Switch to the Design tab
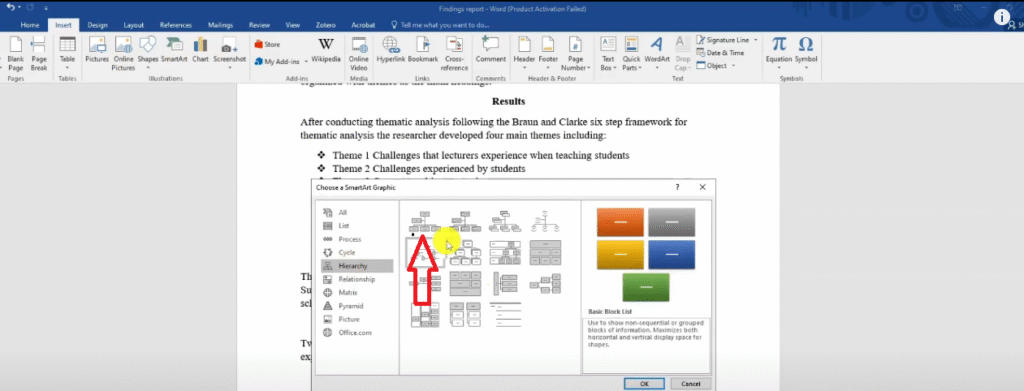Screen dimensions: 1024x391 coord(97,25)
